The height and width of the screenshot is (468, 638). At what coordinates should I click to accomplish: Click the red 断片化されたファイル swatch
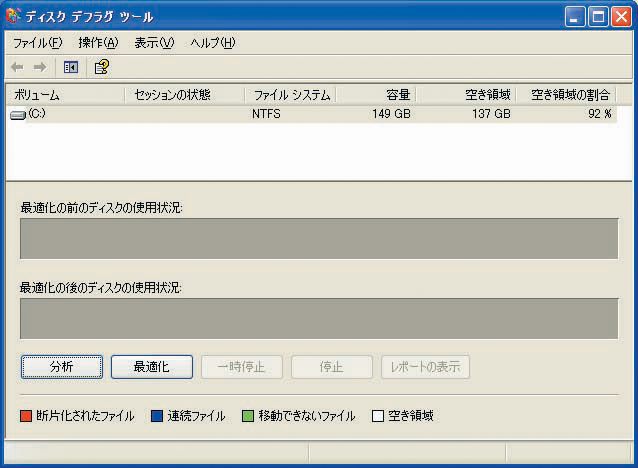(x=26, y=416)
